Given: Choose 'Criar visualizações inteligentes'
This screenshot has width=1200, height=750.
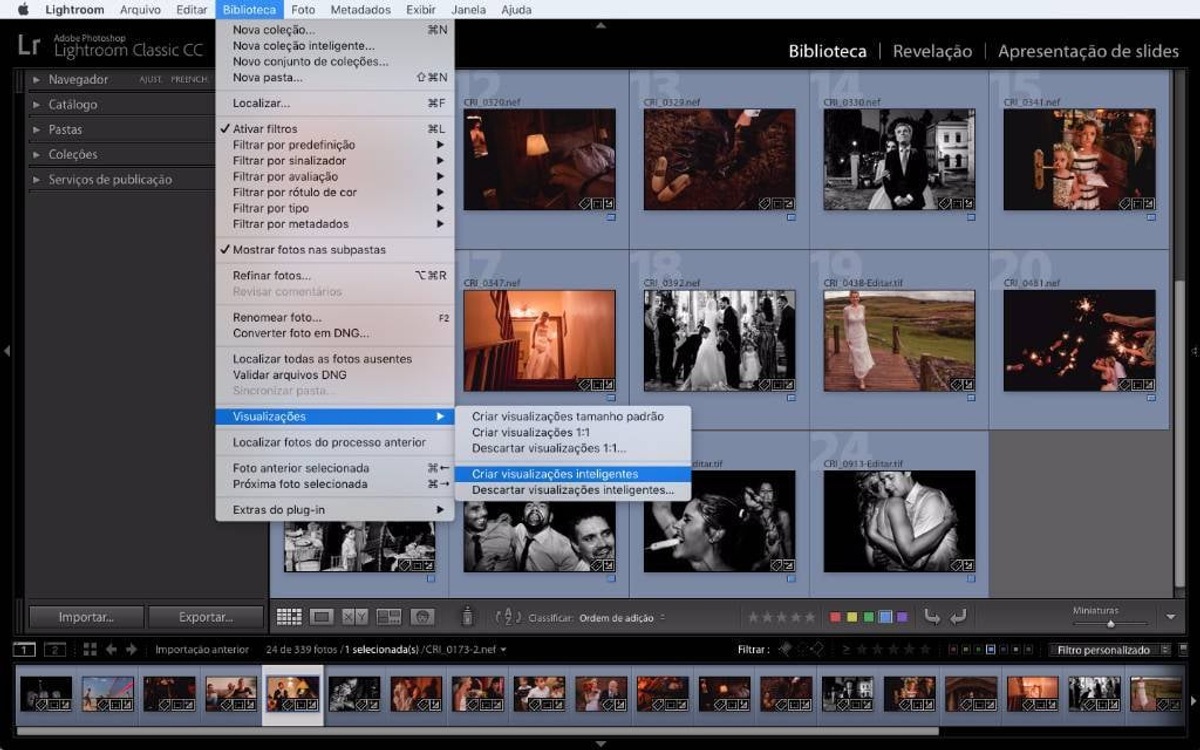Looking at the screenshot, I should [573, 474].
